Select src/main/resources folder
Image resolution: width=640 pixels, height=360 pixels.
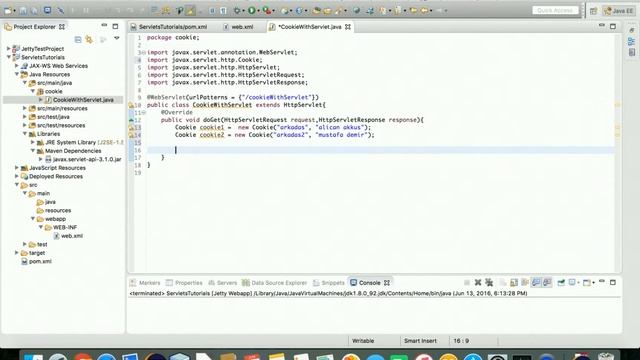click(62, 109)
